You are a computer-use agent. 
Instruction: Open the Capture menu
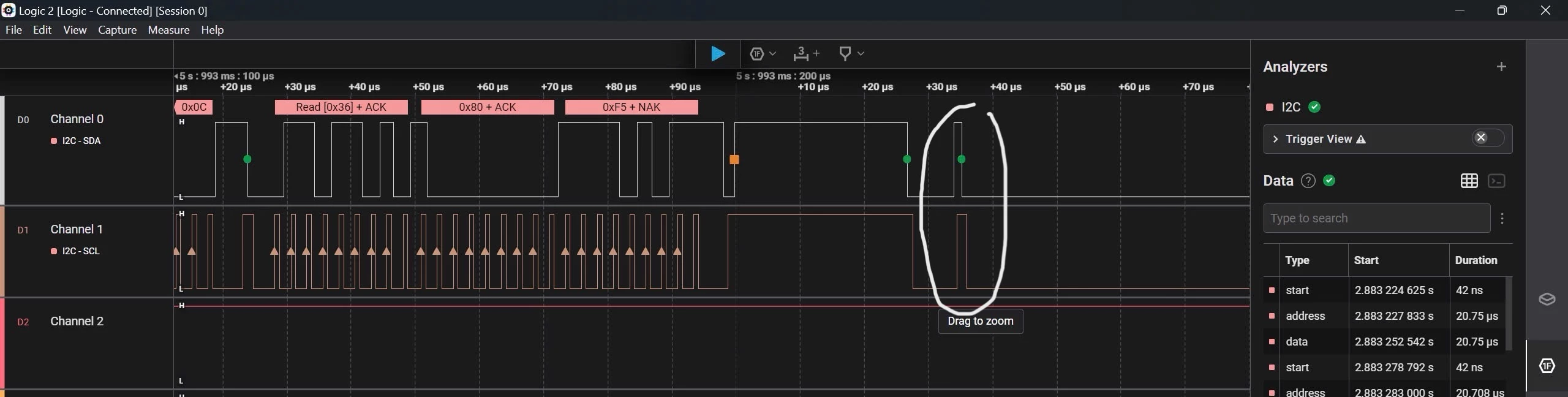(117, 30)
